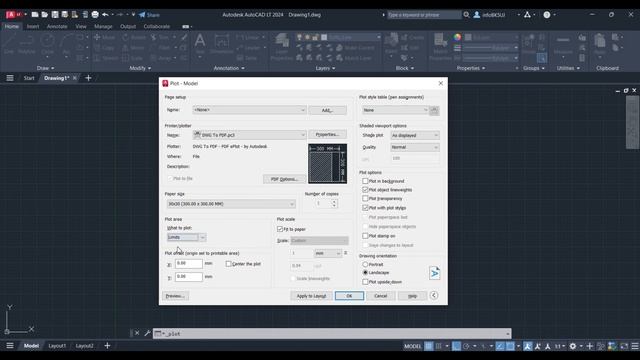Open the plot scale units mm dropdown
Image resolution: width=640 pixels, height=360 pixels.
[328, 253]
